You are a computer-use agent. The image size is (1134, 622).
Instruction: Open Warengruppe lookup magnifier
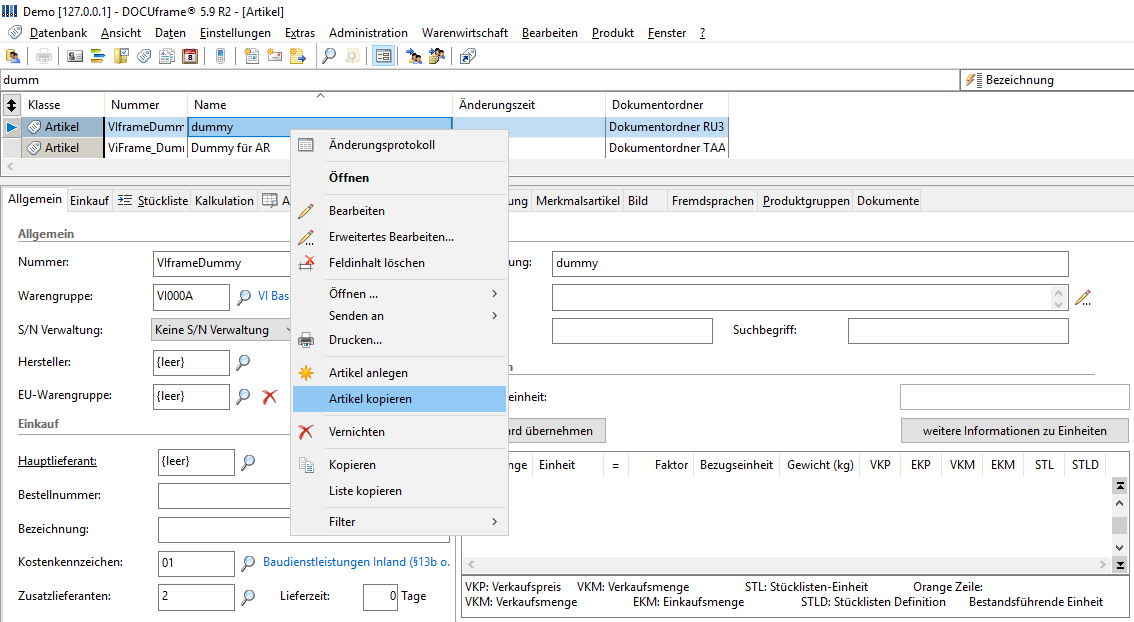[x=244, y=297]
